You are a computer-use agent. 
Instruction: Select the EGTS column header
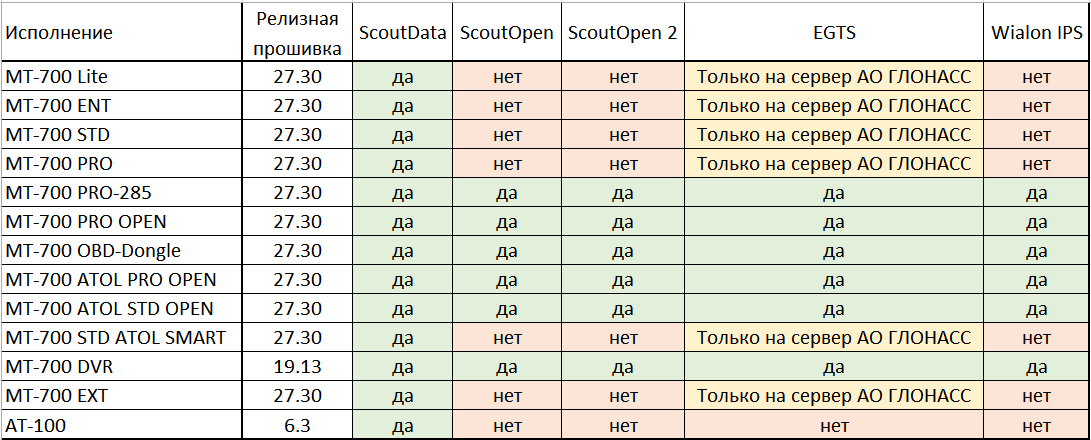coord(834,33)
